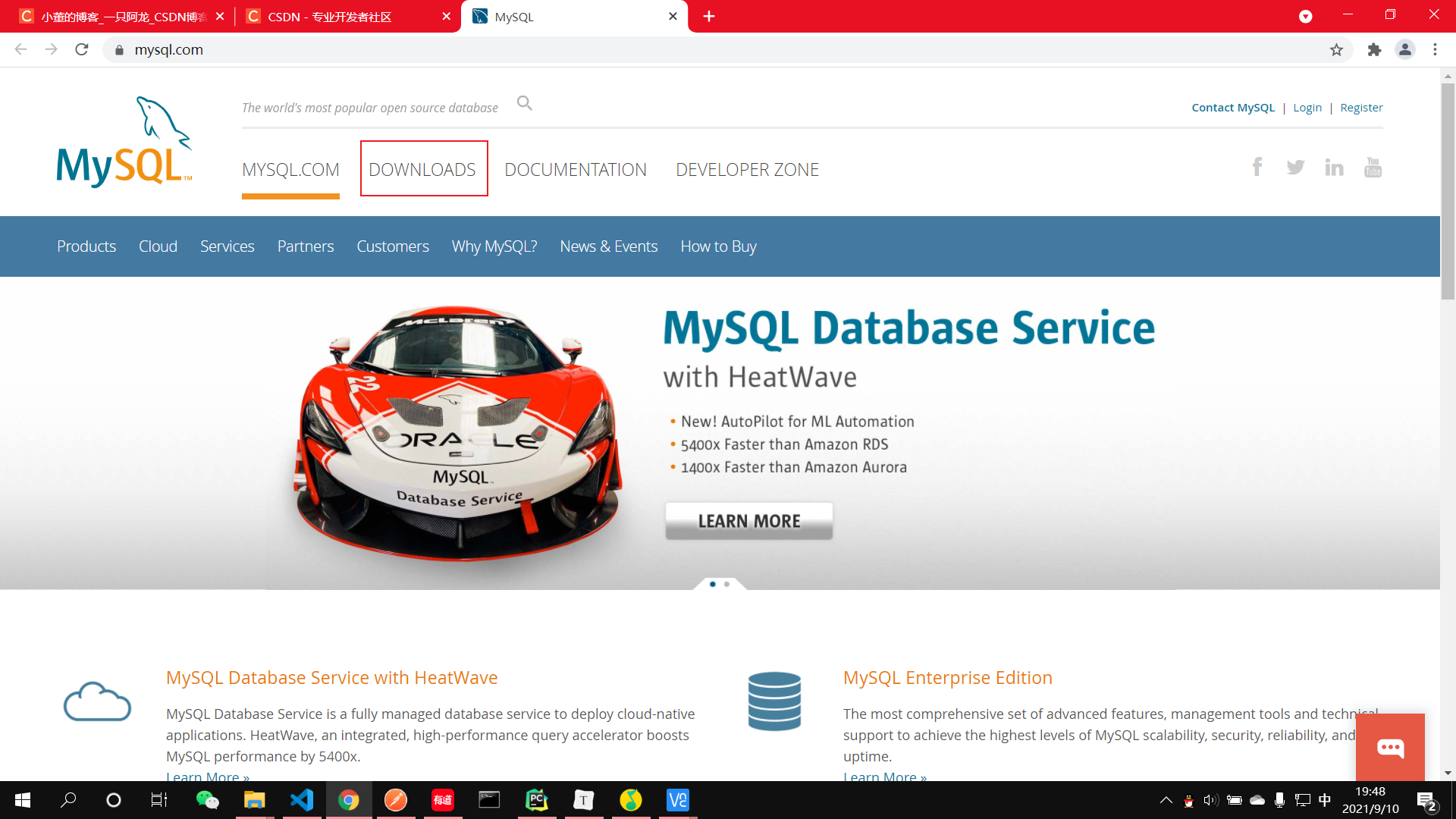Open the DEVELOPER ZONE section
Image resolution: width=1456 pixels, height=819 pixels.
tap(747, 170)
